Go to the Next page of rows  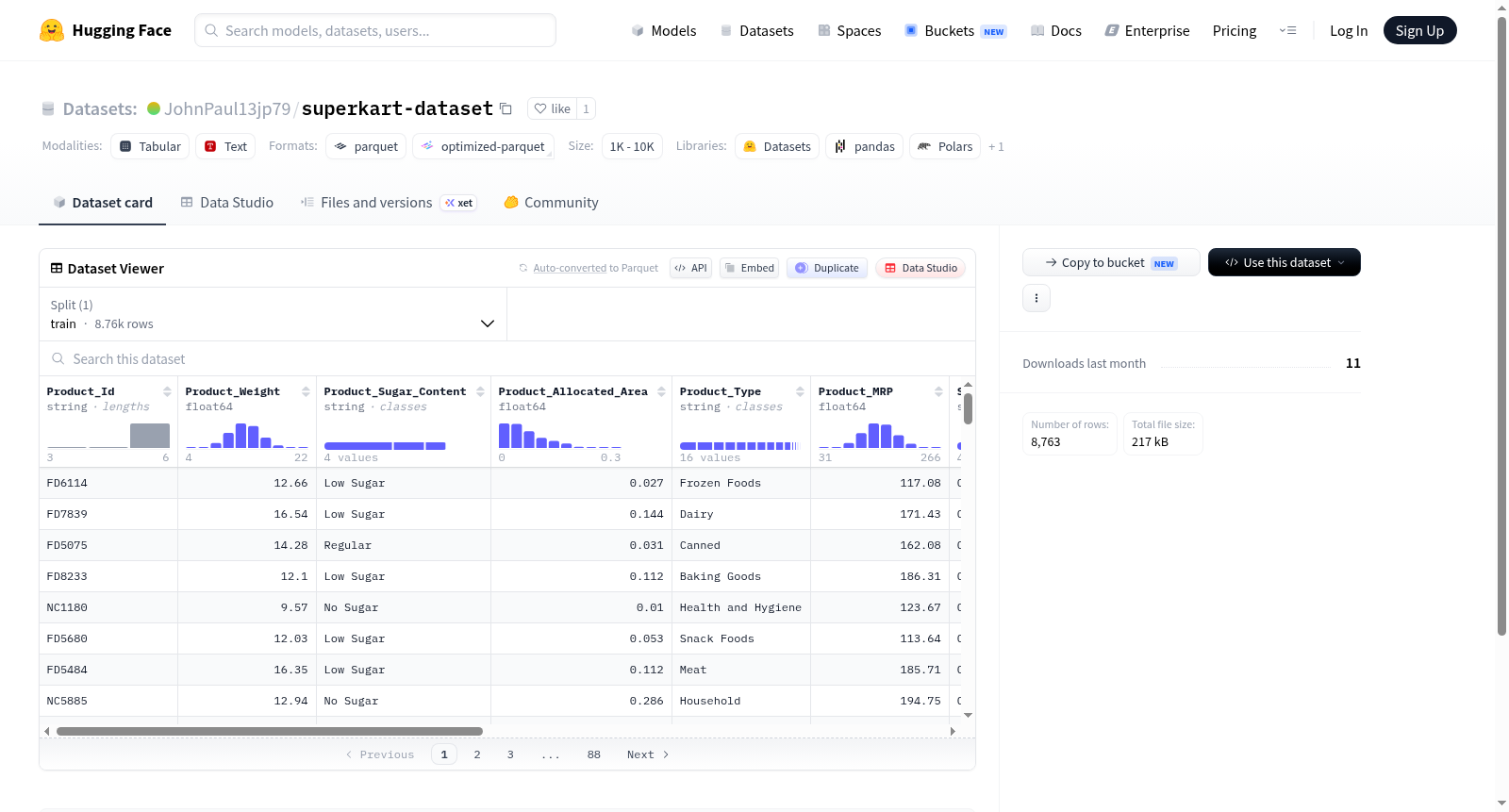pos(648,754)
